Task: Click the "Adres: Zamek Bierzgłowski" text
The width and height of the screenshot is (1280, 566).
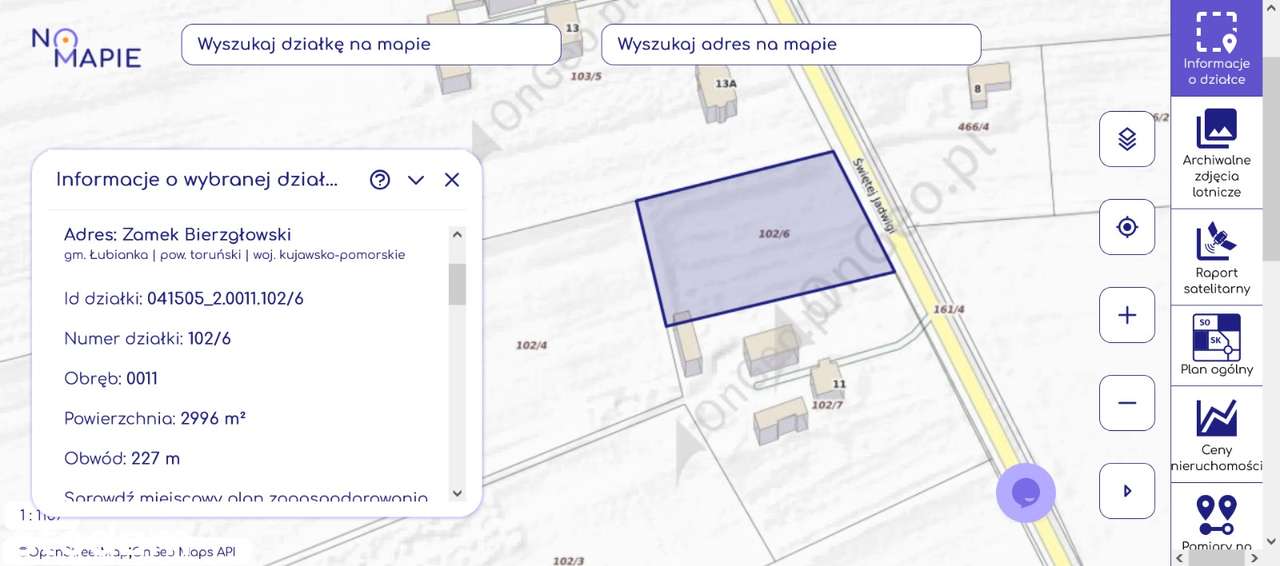Action: click(177, 235)
